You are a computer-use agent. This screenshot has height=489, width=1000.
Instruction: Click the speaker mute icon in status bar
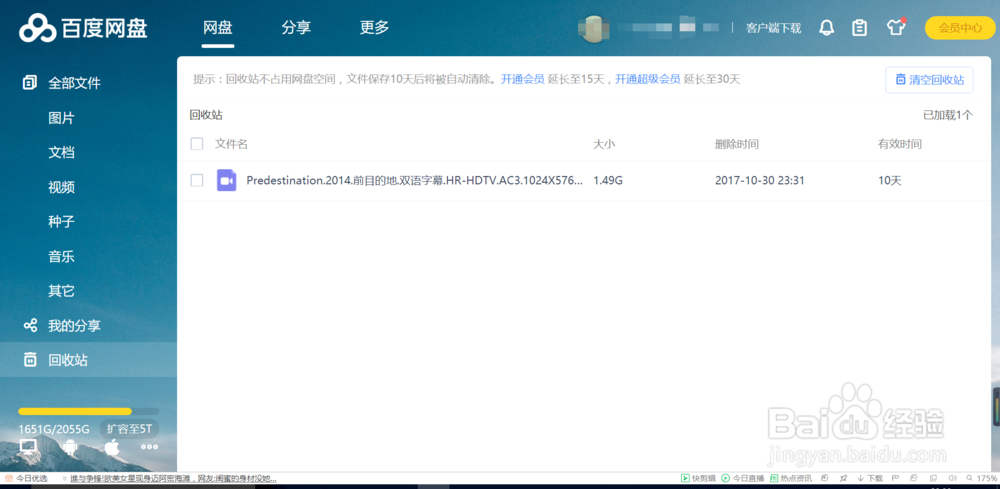(x=953, y=478)
